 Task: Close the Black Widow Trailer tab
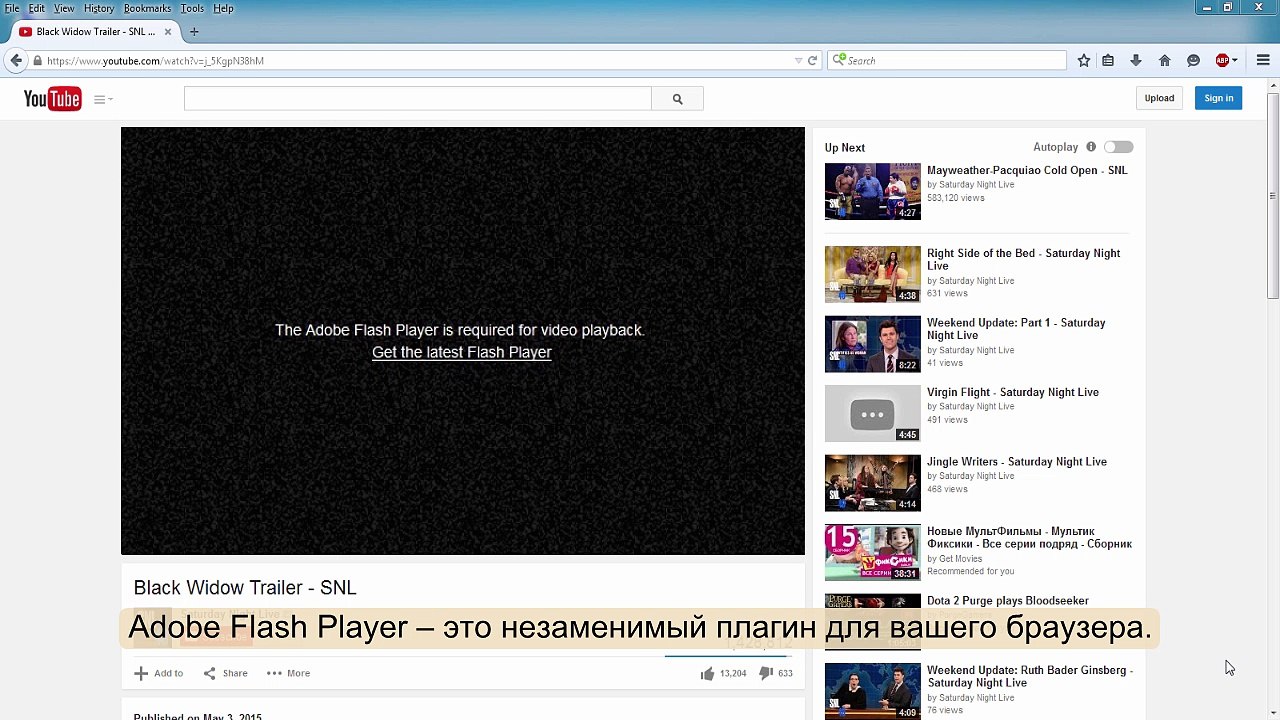(168, 32)
